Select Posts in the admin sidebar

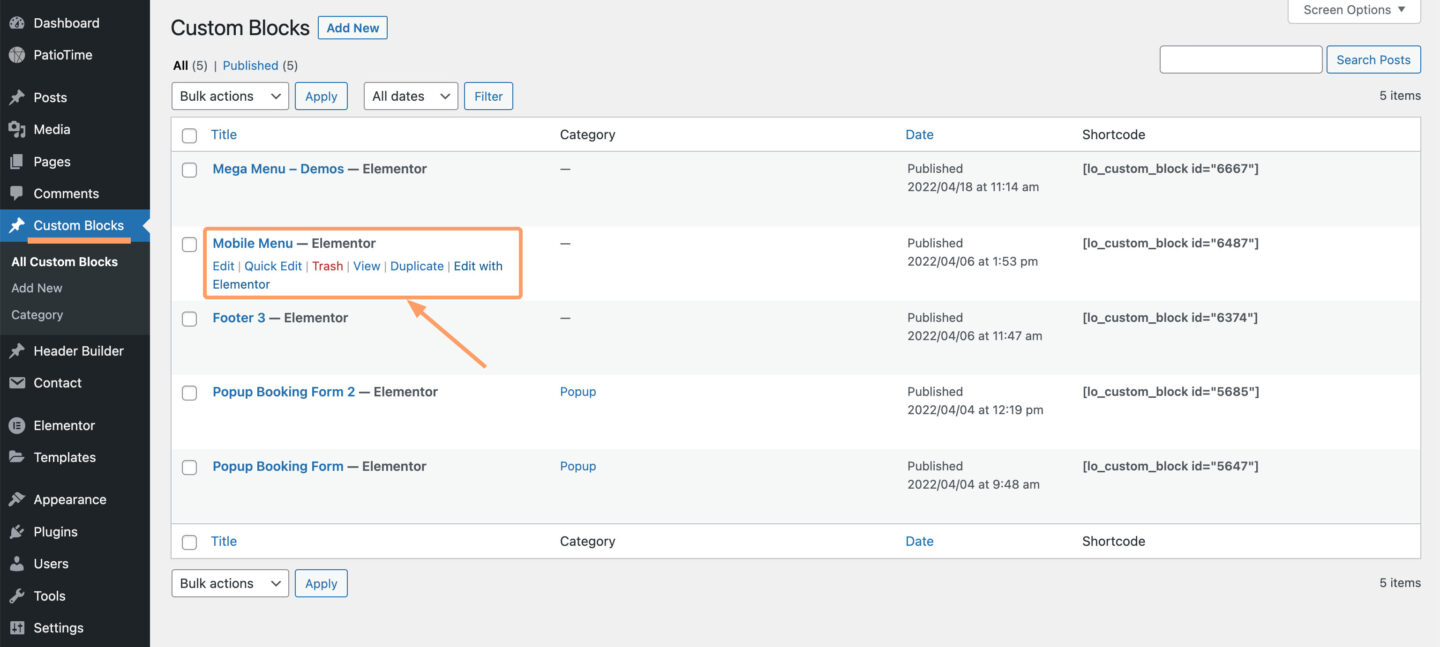49,96
